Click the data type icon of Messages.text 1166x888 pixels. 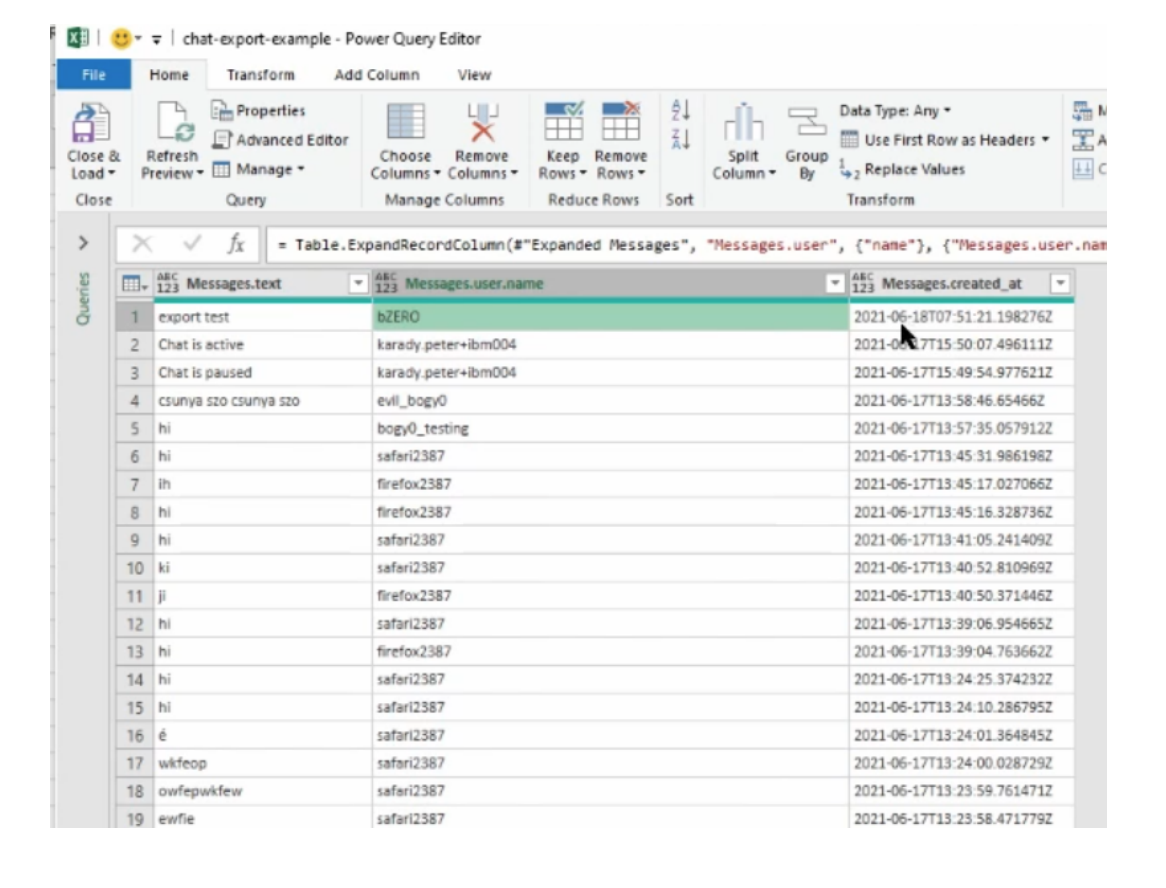point(168,283)
